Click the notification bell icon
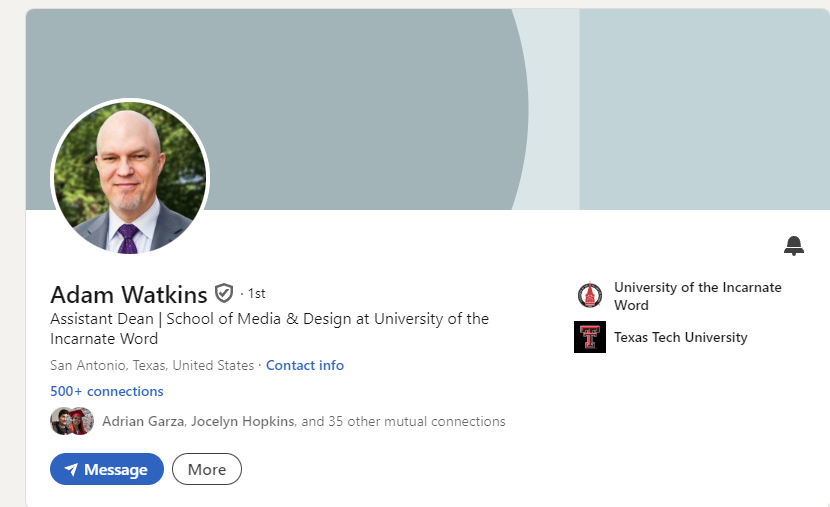Image resolution: width=830 pixels, height=507 pixels. (793, 246)
